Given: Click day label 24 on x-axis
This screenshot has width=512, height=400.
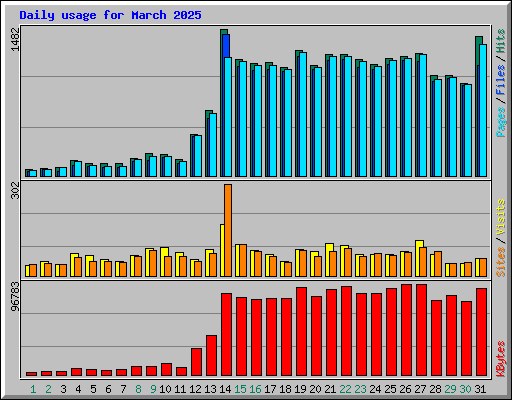Looking at the screenshot, I should click(x=375, y=389).
